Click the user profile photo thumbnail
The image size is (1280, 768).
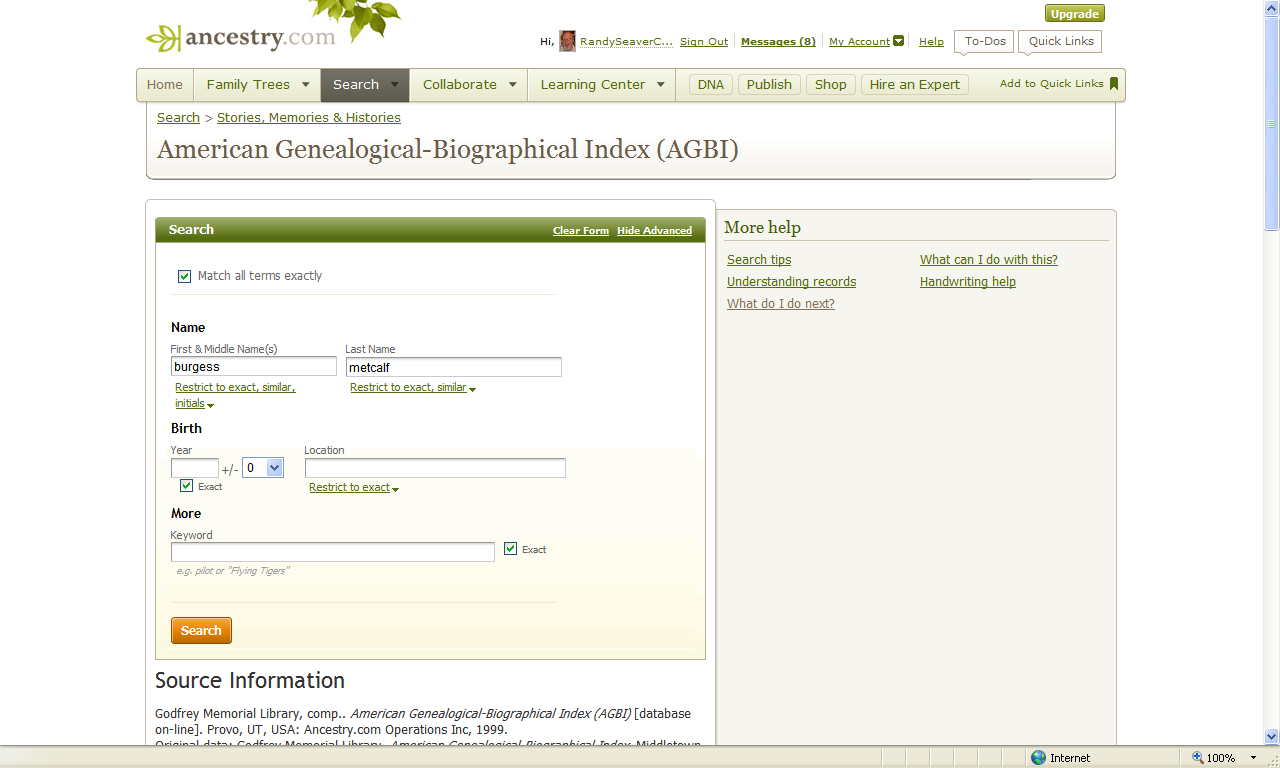(567, 41)
